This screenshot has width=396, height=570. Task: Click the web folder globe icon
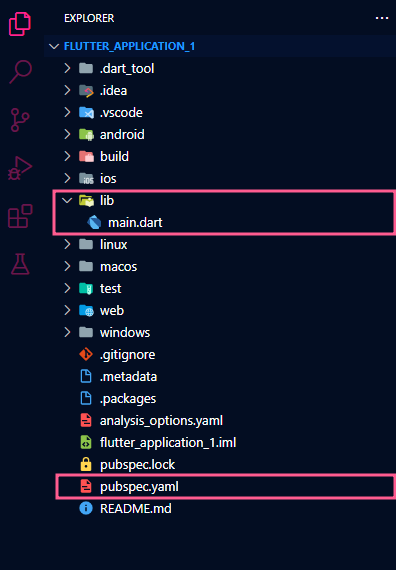coord(86,311)
